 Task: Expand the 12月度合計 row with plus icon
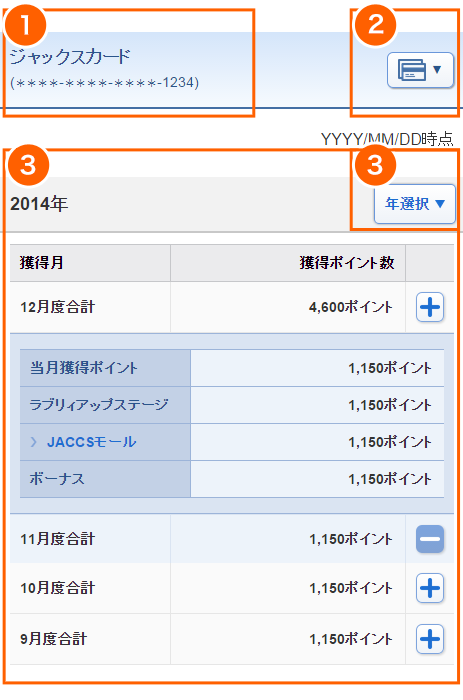click(430, 307)
